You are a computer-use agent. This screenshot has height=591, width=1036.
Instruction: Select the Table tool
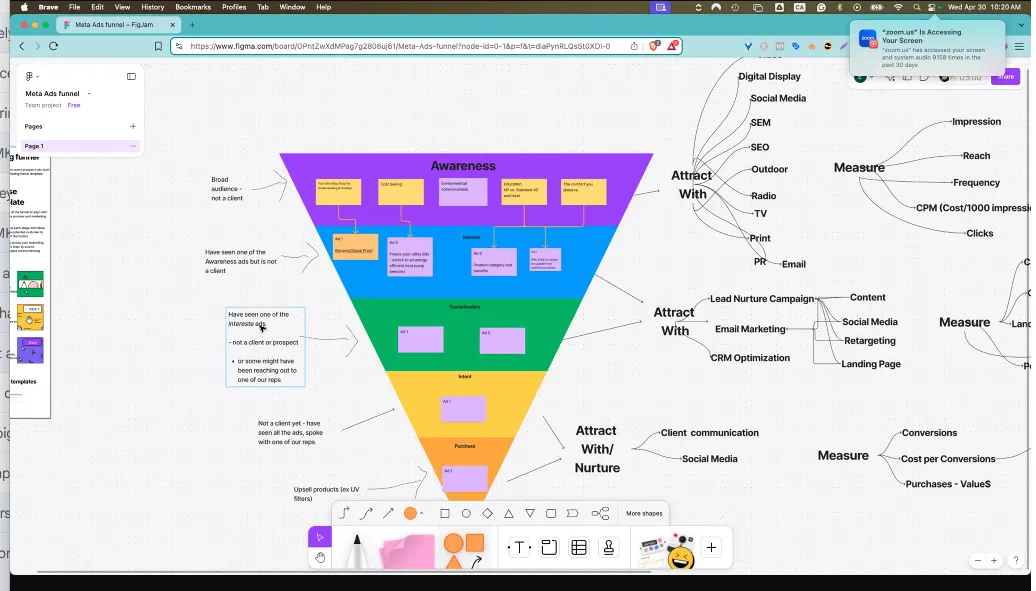coord(579,547)
